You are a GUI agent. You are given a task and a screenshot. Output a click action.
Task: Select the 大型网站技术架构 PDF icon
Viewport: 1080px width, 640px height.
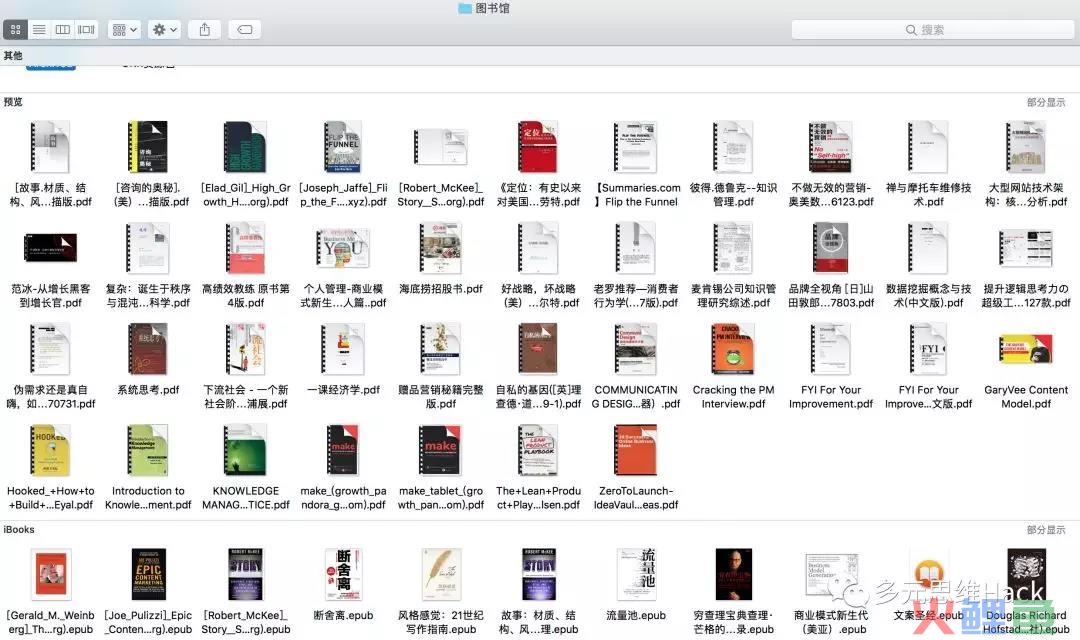1026,147
